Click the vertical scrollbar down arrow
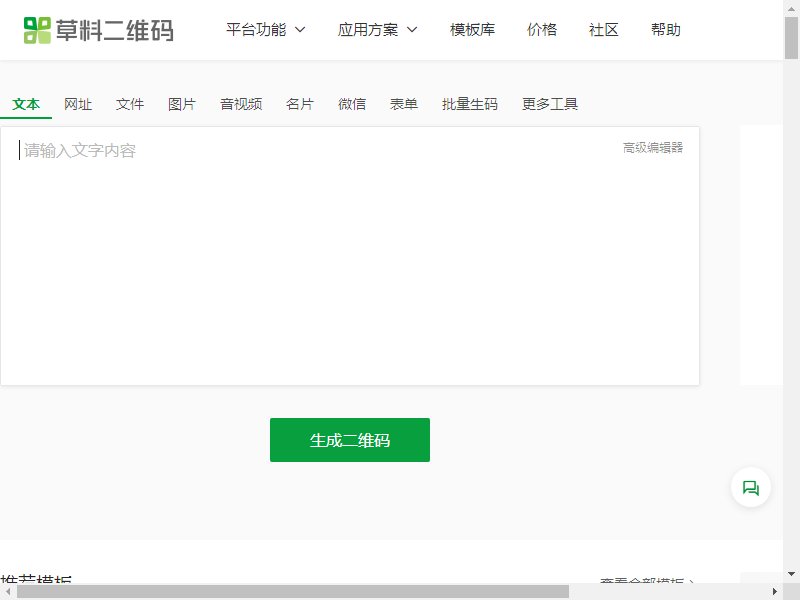 click(x=791, y=574)
